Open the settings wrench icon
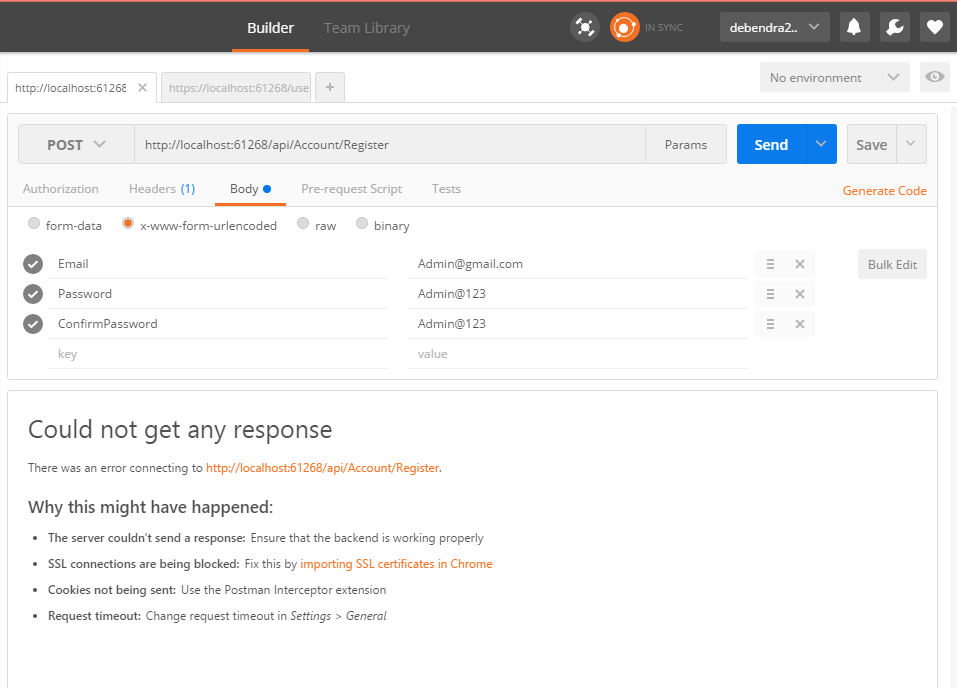Image resolution: width=957 pixels, height=688 pixels. click(x=895, y=27)
